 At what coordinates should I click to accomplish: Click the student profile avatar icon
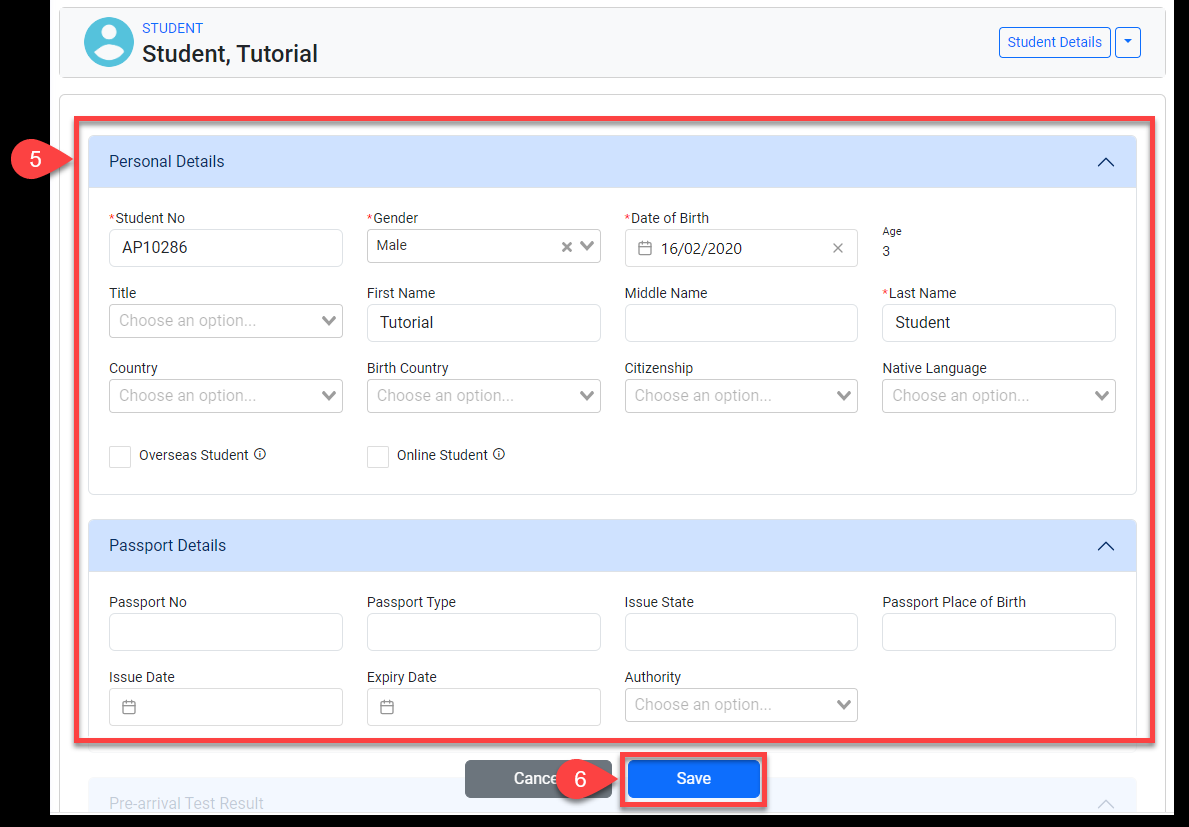click(109, 42)
